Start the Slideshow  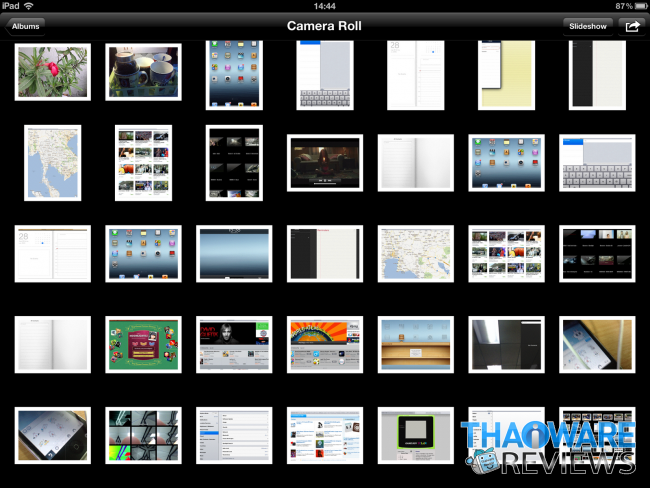pyautogui.click(x=587, y=27)
